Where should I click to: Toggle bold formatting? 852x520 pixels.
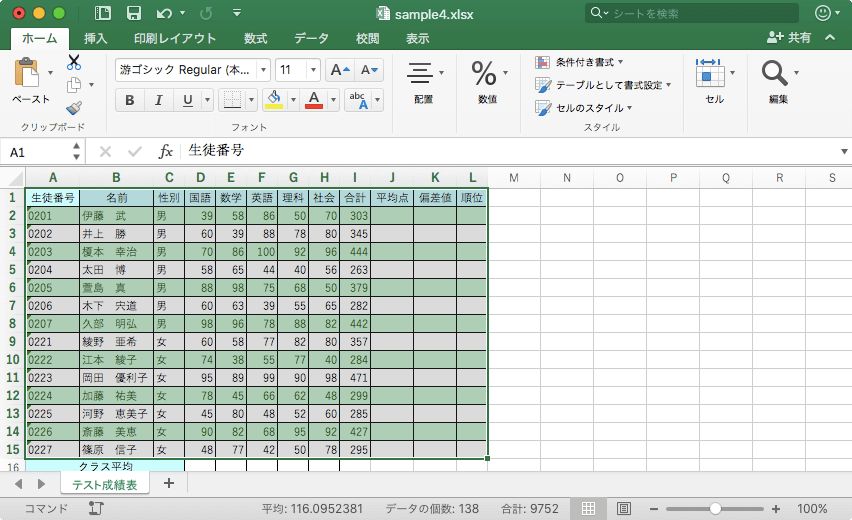(x=130, y=100)
